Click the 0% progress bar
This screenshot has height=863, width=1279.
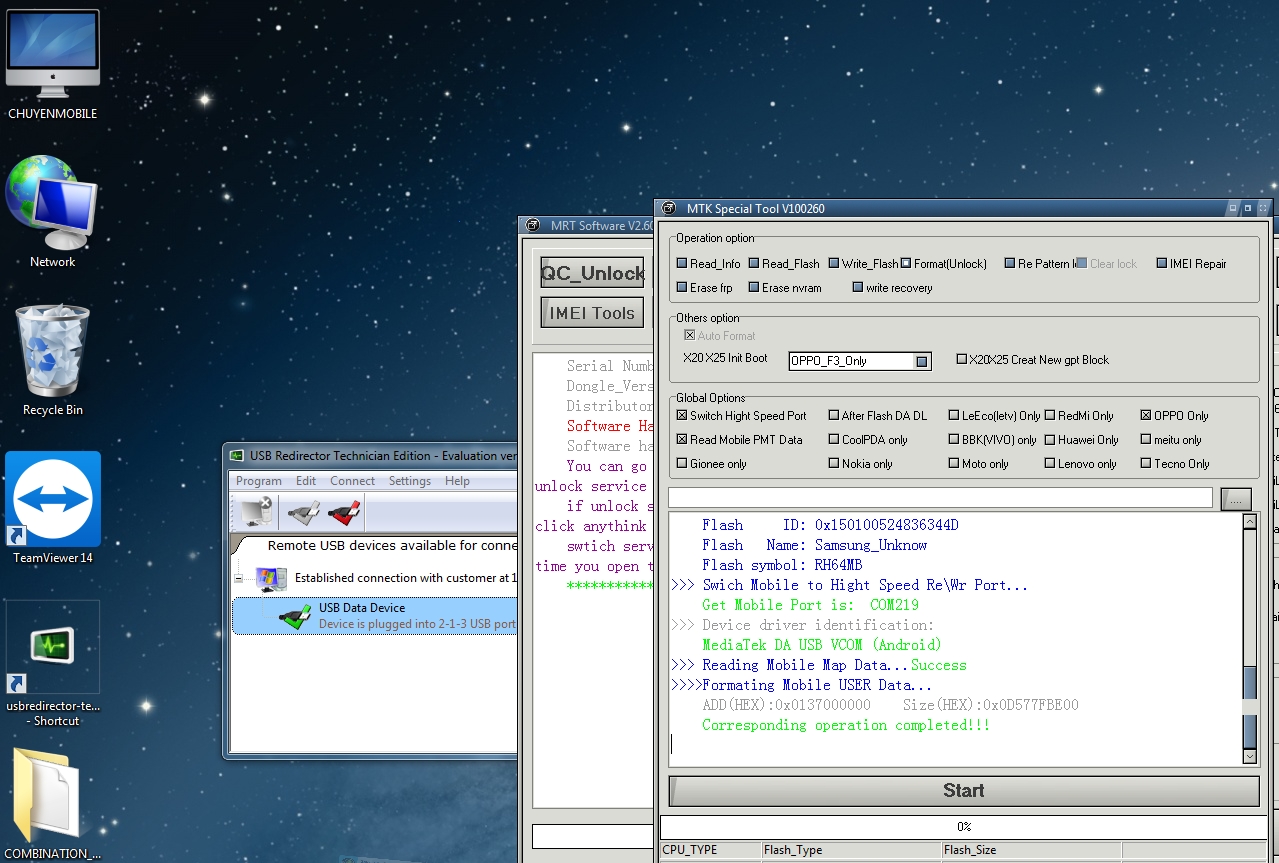click(964, 827)
